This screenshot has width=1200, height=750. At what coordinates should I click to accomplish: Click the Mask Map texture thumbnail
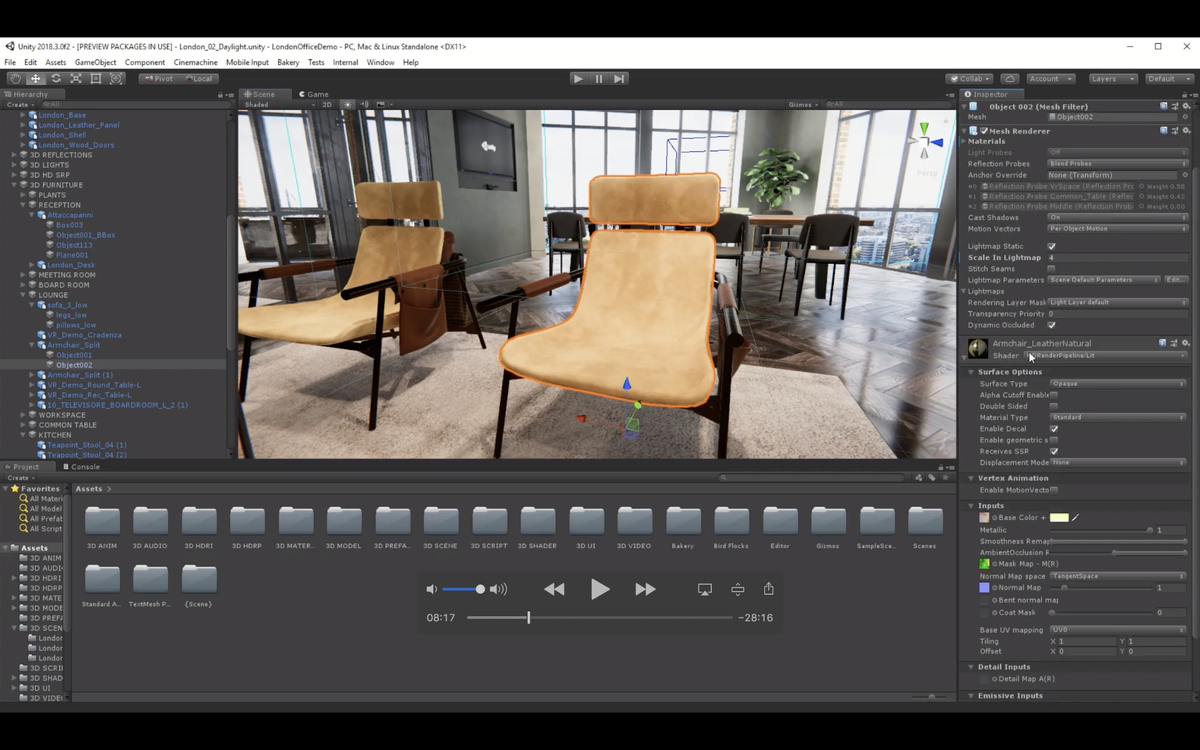point(984,564)
